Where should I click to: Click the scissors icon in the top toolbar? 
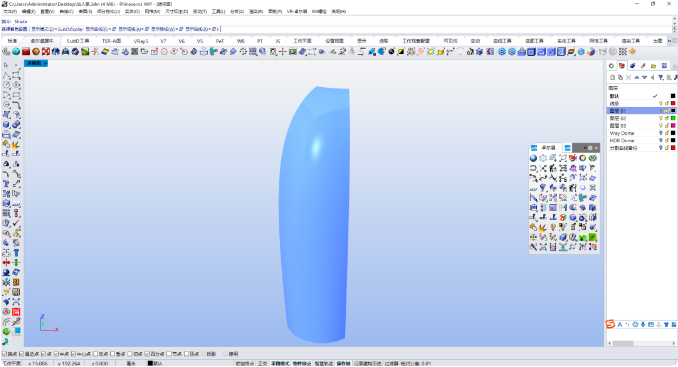click(x=95, y=51)
